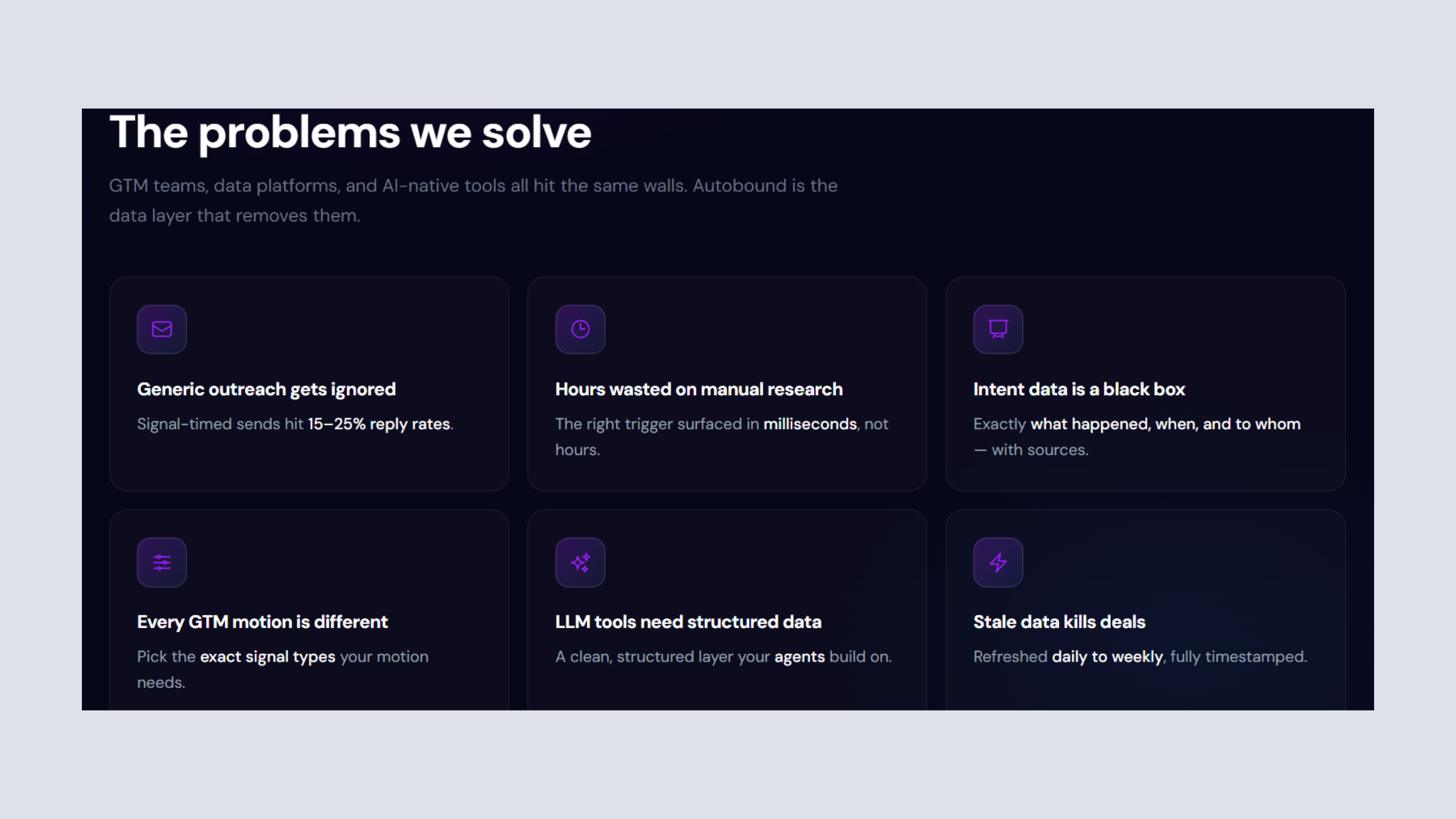Click the '15–25% reply rates' text
This screenshot has width=1456, height=819.
coord(379,424)
